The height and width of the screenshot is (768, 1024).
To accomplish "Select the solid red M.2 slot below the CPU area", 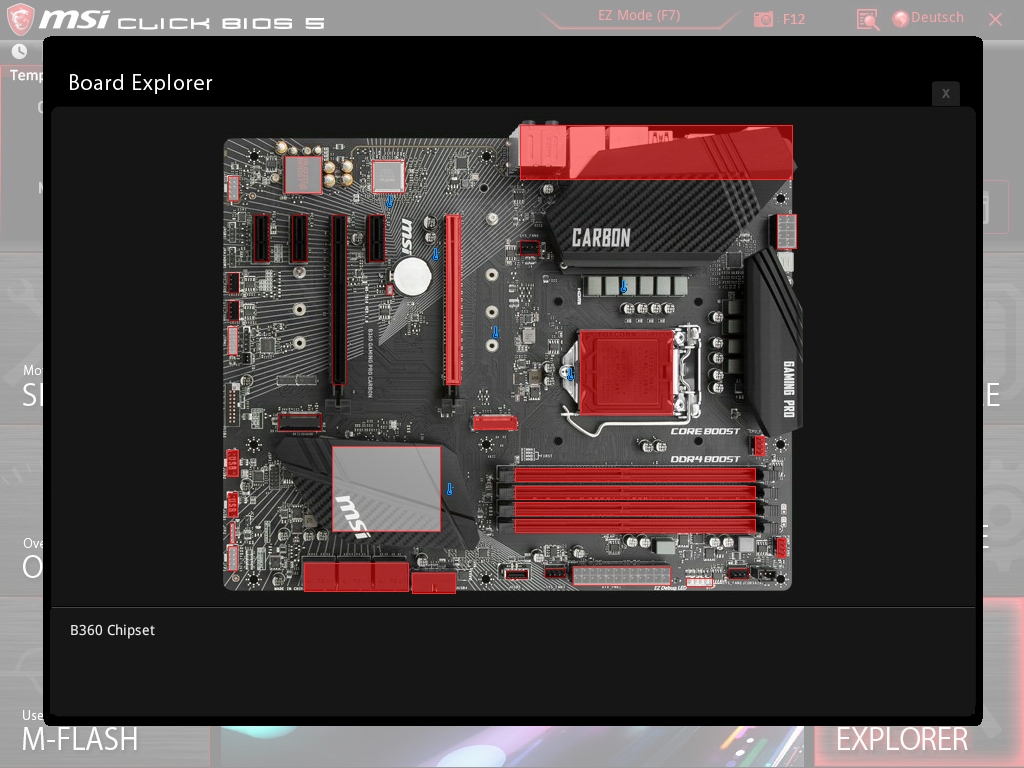I will [x=495, y=423].
